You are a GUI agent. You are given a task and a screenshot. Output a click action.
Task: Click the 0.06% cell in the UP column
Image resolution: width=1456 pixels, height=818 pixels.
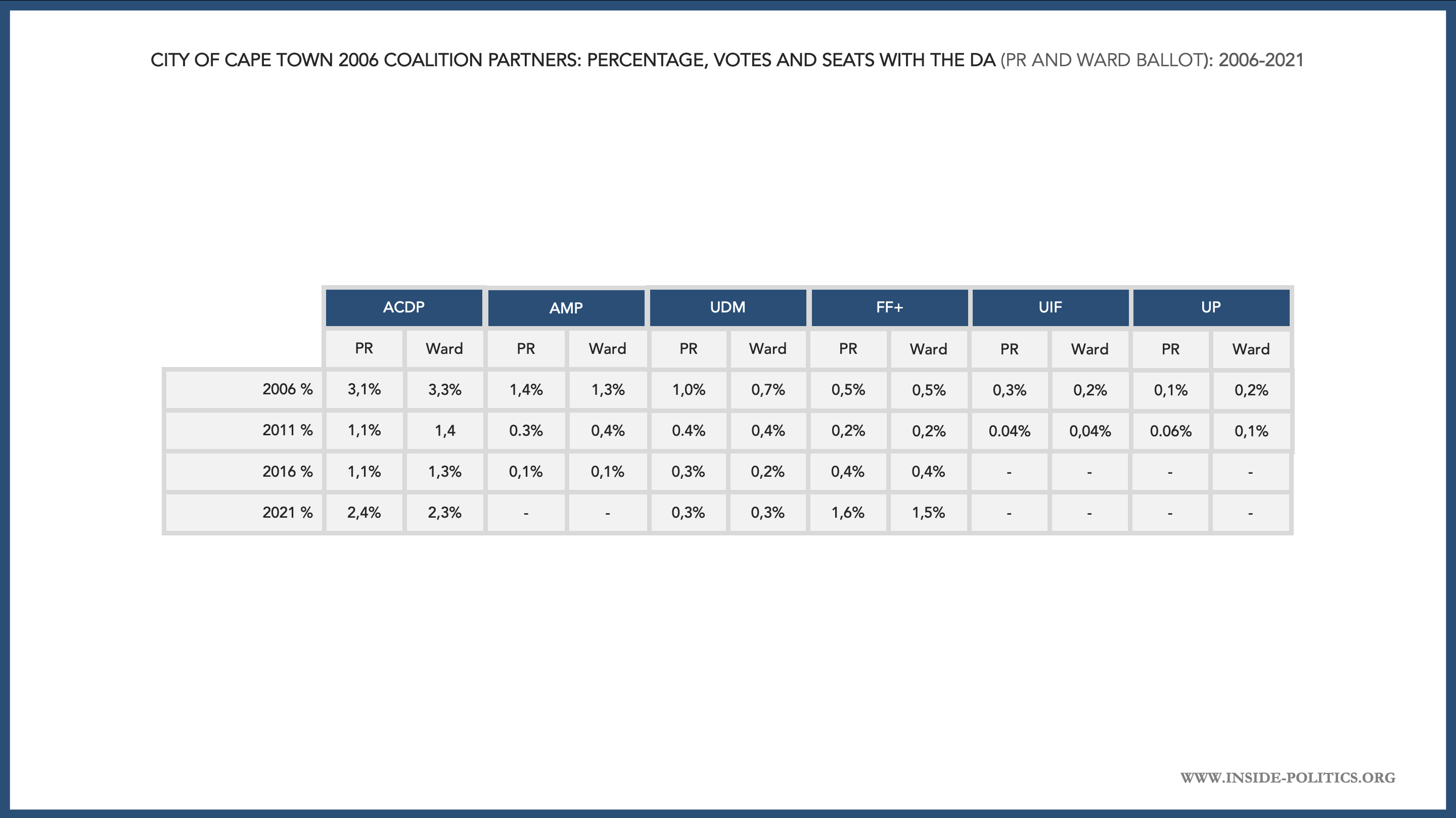(1170, 431)
